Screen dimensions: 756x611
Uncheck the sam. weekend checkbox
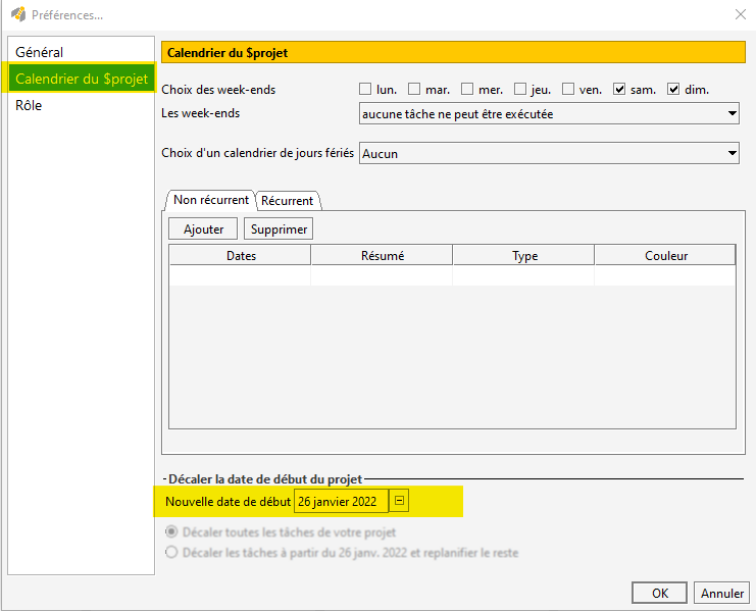coord(620,90)
